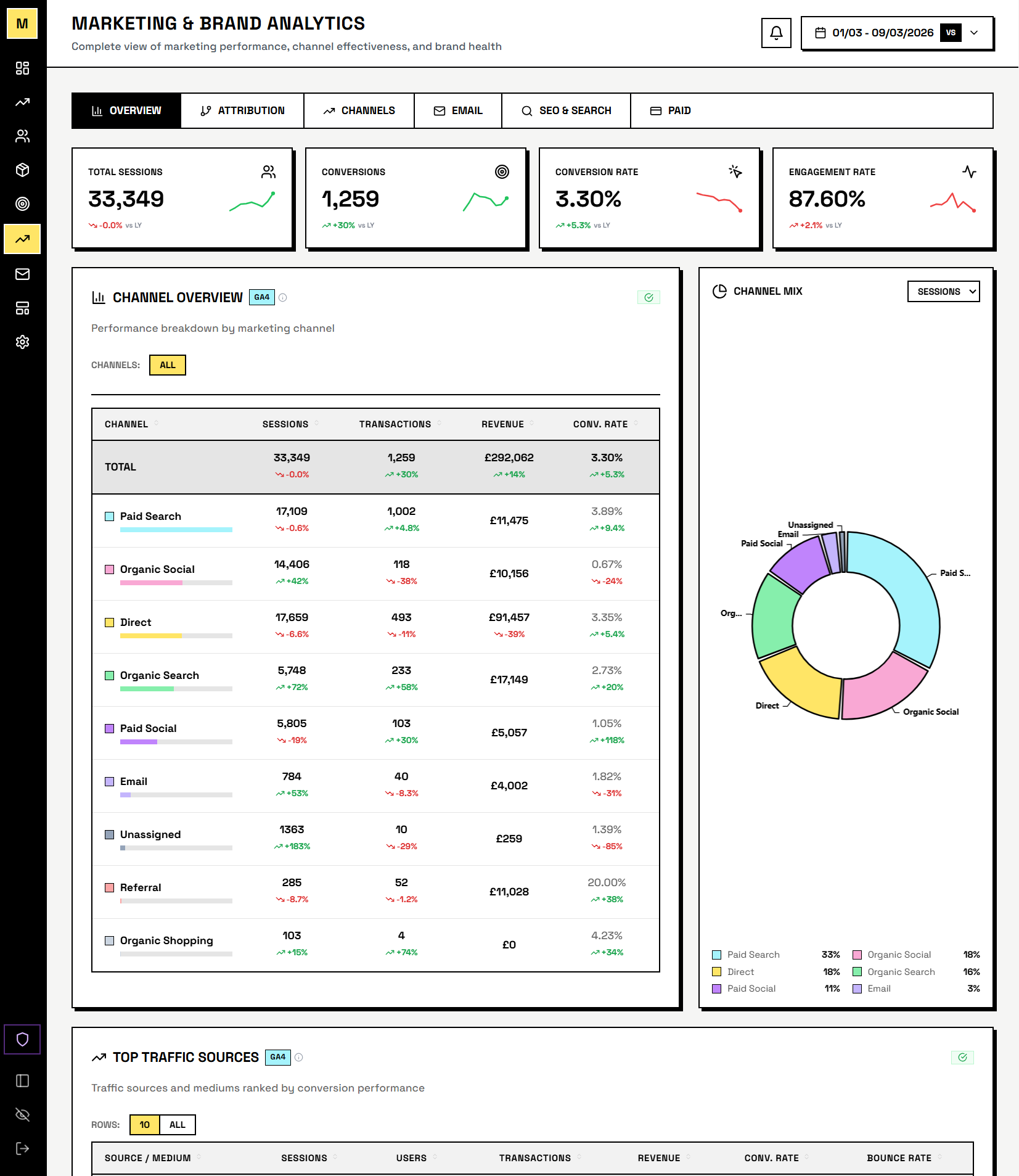Select the Products icon in the sidebar
The height and width of the screenshot is (1176, 1019).
click(x=23, y=170)
